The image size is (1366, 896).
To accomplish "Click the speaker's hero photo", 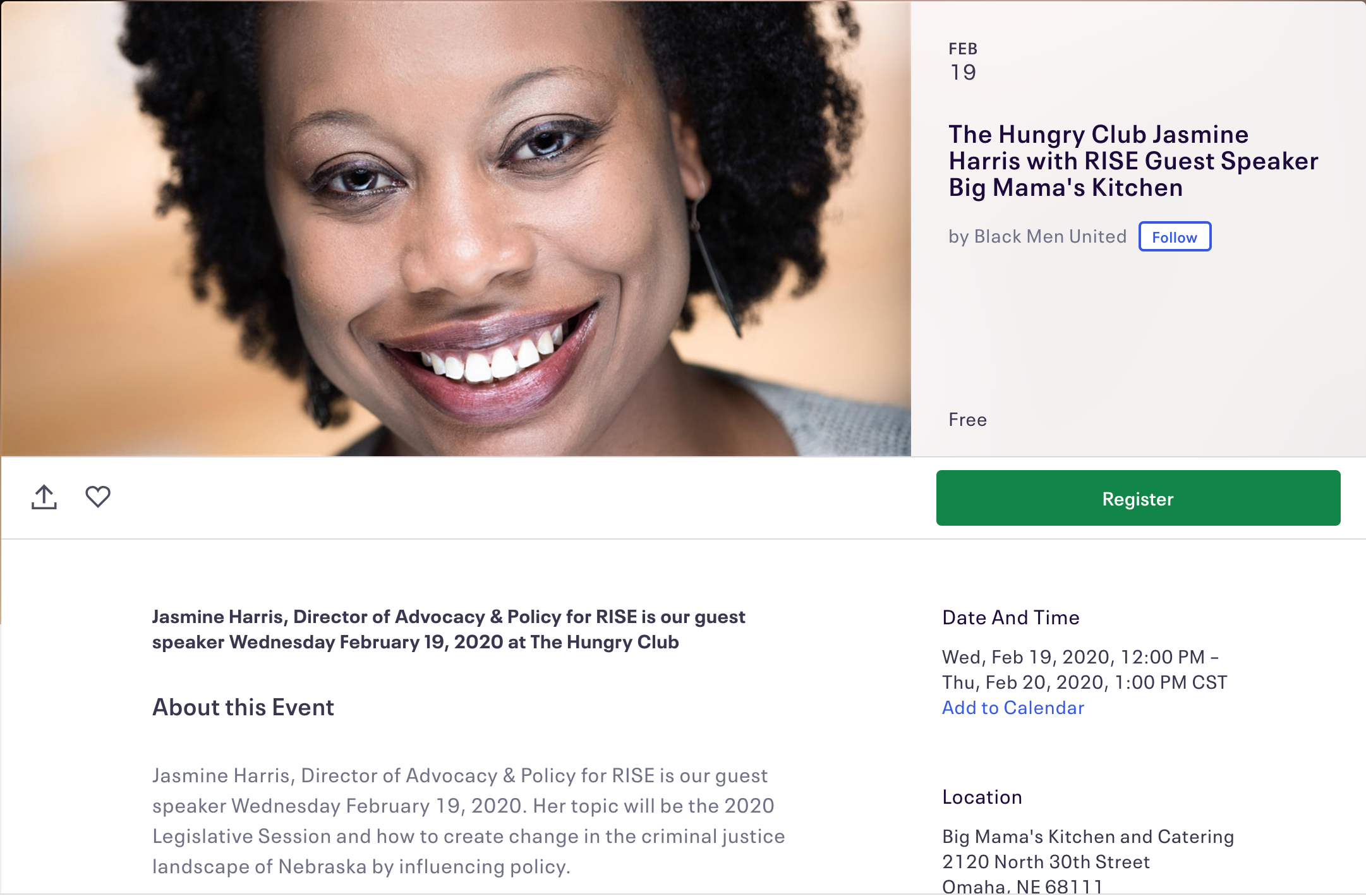I will [455, 227].
